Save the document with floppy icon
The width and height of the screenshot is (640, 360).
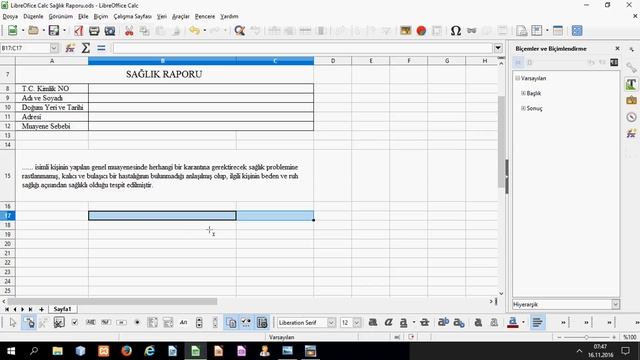pyautogui.click(x=53, y=31)
